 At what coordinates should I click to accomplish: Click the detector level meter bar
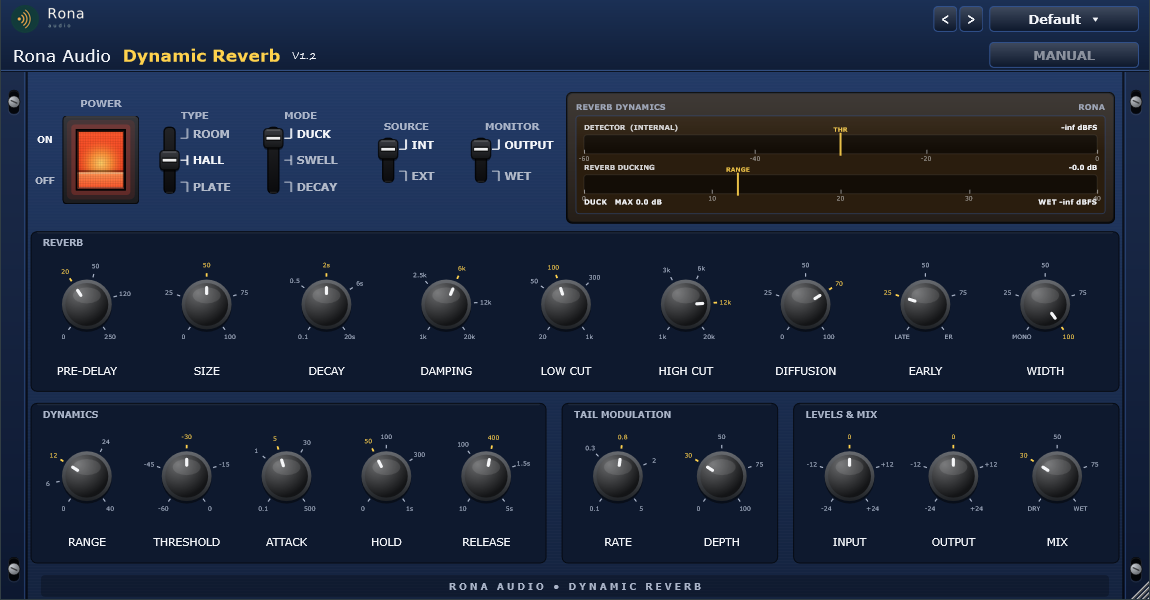840,144
